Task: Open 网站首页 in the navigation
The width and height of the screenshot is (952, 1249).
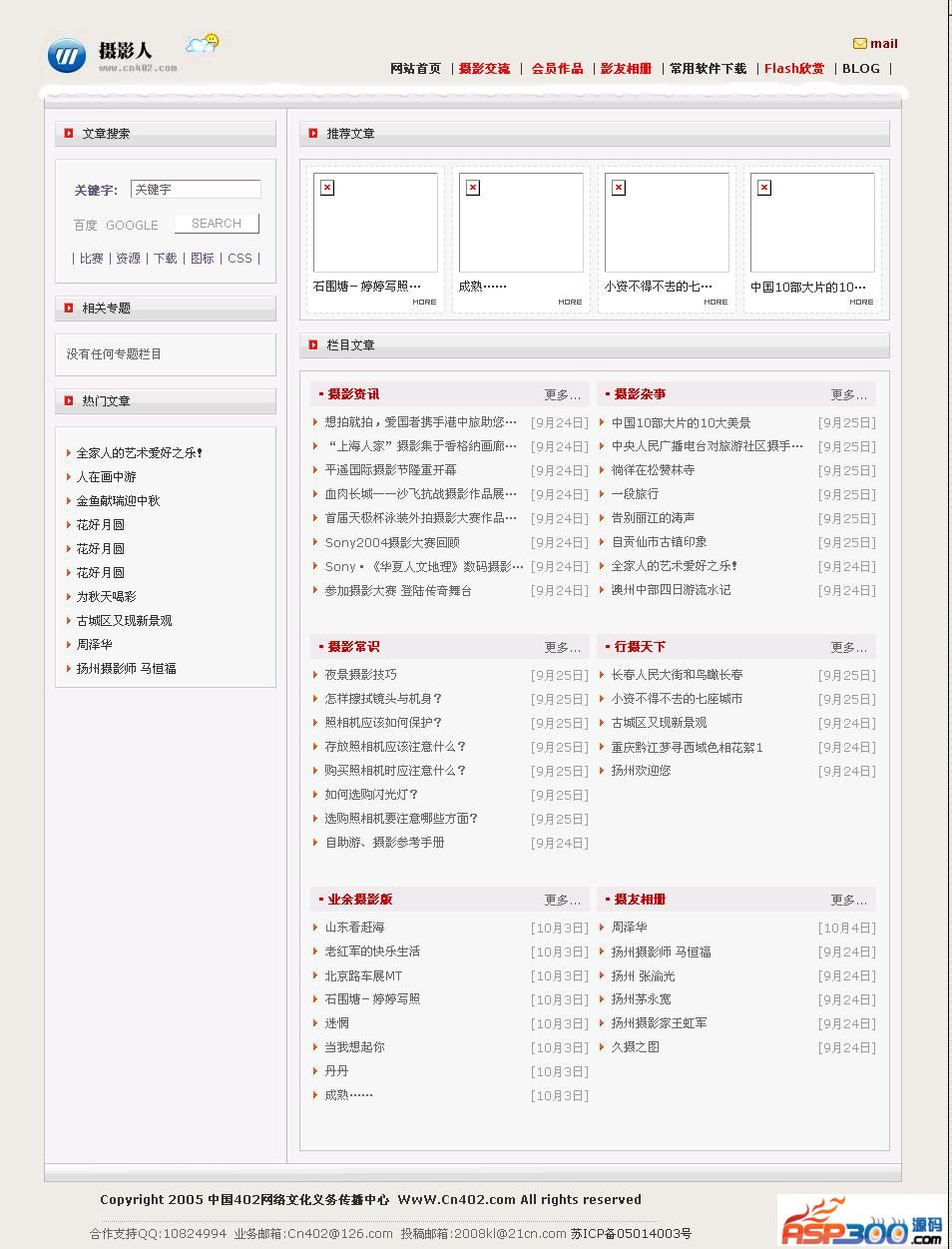Action: (x=415, y=69)
